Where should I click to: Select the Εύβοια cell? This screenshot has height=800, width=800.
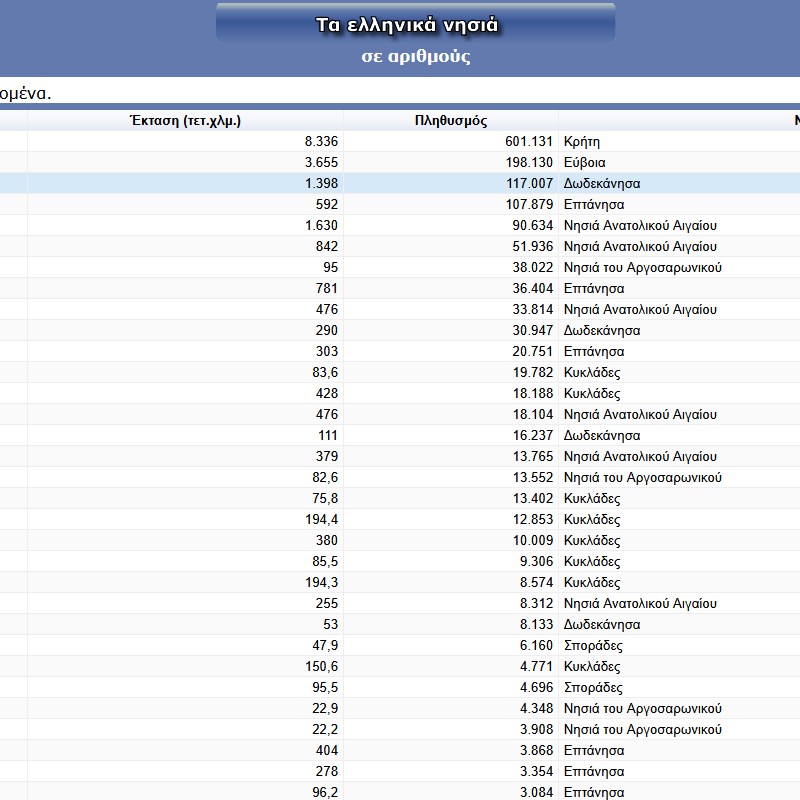pyautogui.click(x=585, y=163)
